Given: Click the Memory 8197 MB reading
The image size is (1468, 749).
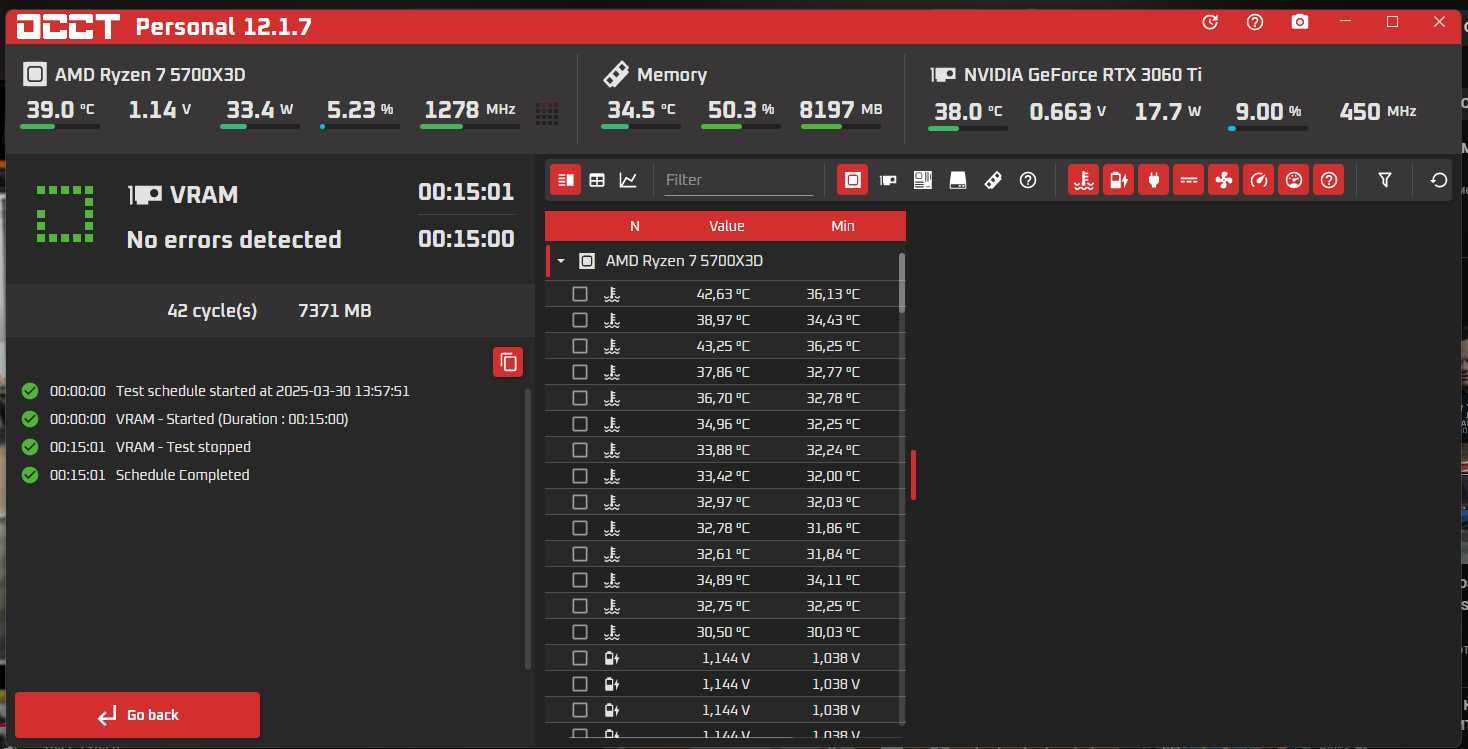Looking at the screenshot, I should pyautogui.click(x=841, y=110).
